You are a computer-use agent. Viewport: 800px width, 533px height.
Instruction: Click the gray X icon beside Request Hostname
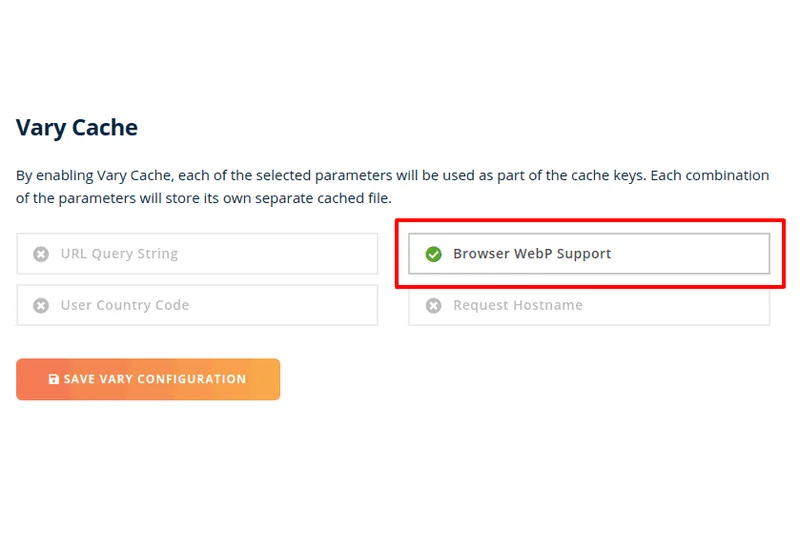pos(433,306)
